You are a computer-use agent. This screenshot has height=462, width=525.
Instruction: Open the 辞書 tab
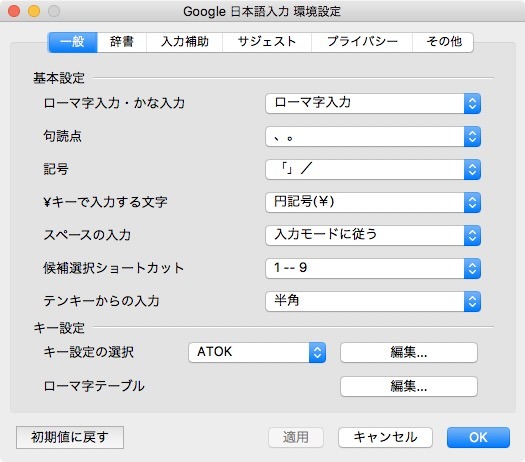coord(122,42)
